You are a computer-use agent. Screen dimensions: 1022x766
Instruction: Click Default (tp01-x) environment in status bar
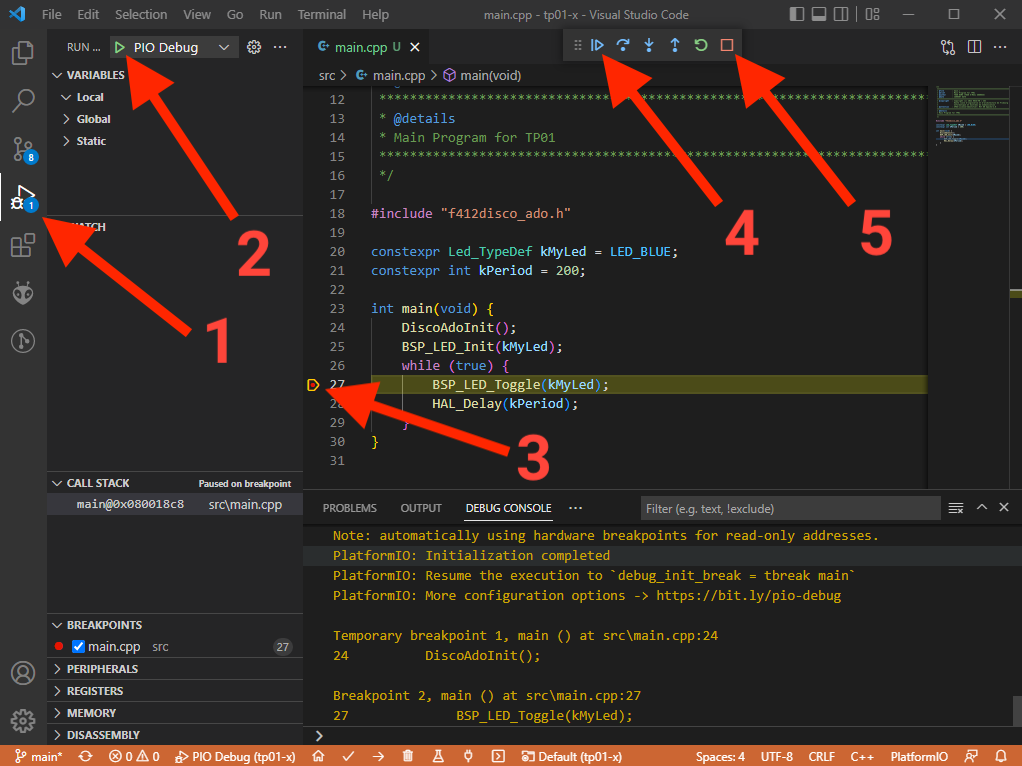pyautogui.click(x=572, y=756)
